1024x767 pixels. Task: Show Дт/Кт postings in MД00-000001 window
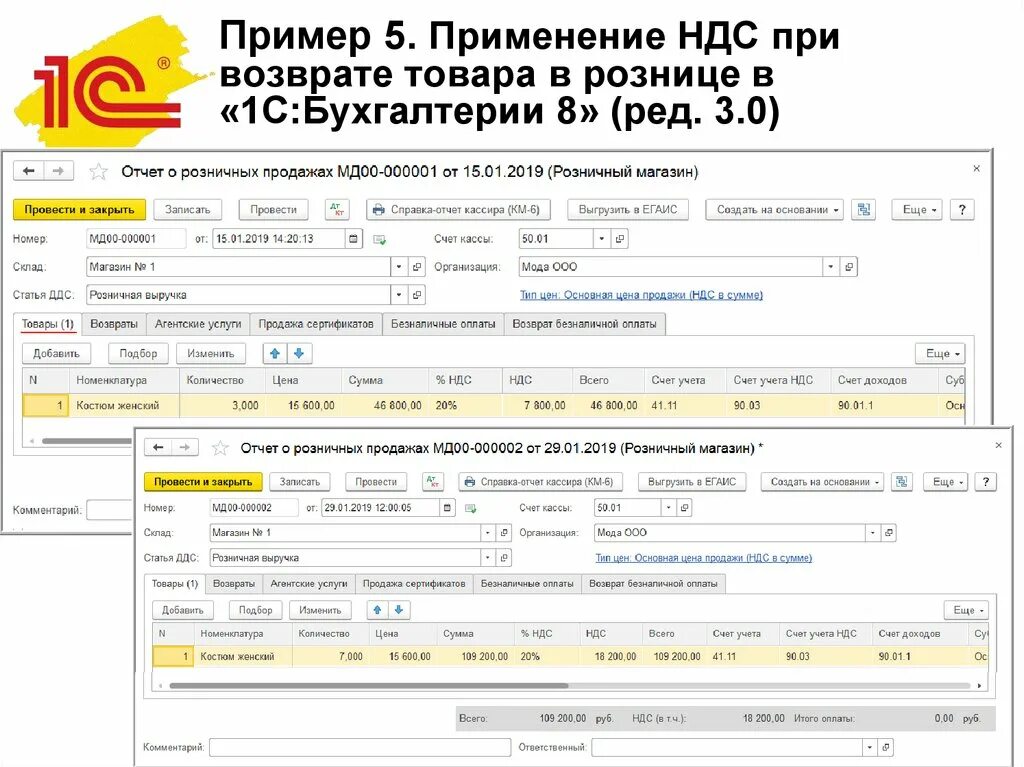(x=337, y=210)
